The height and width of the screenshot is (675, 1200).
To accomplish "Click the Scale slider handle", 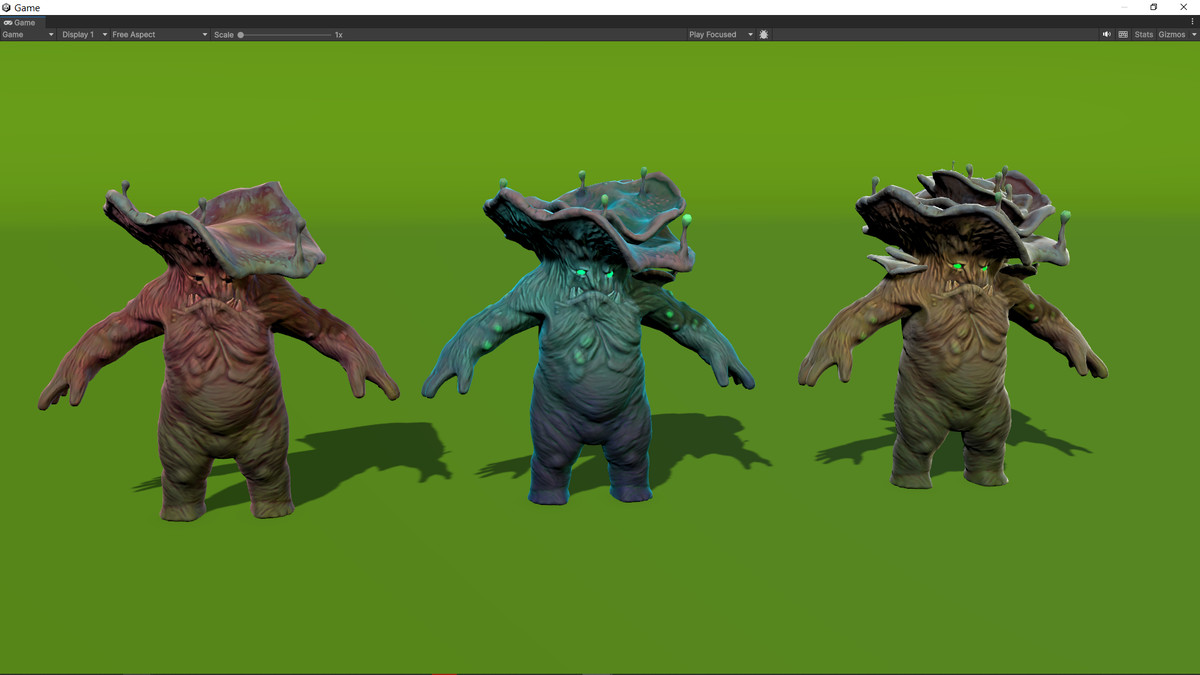I will [241, 34].
